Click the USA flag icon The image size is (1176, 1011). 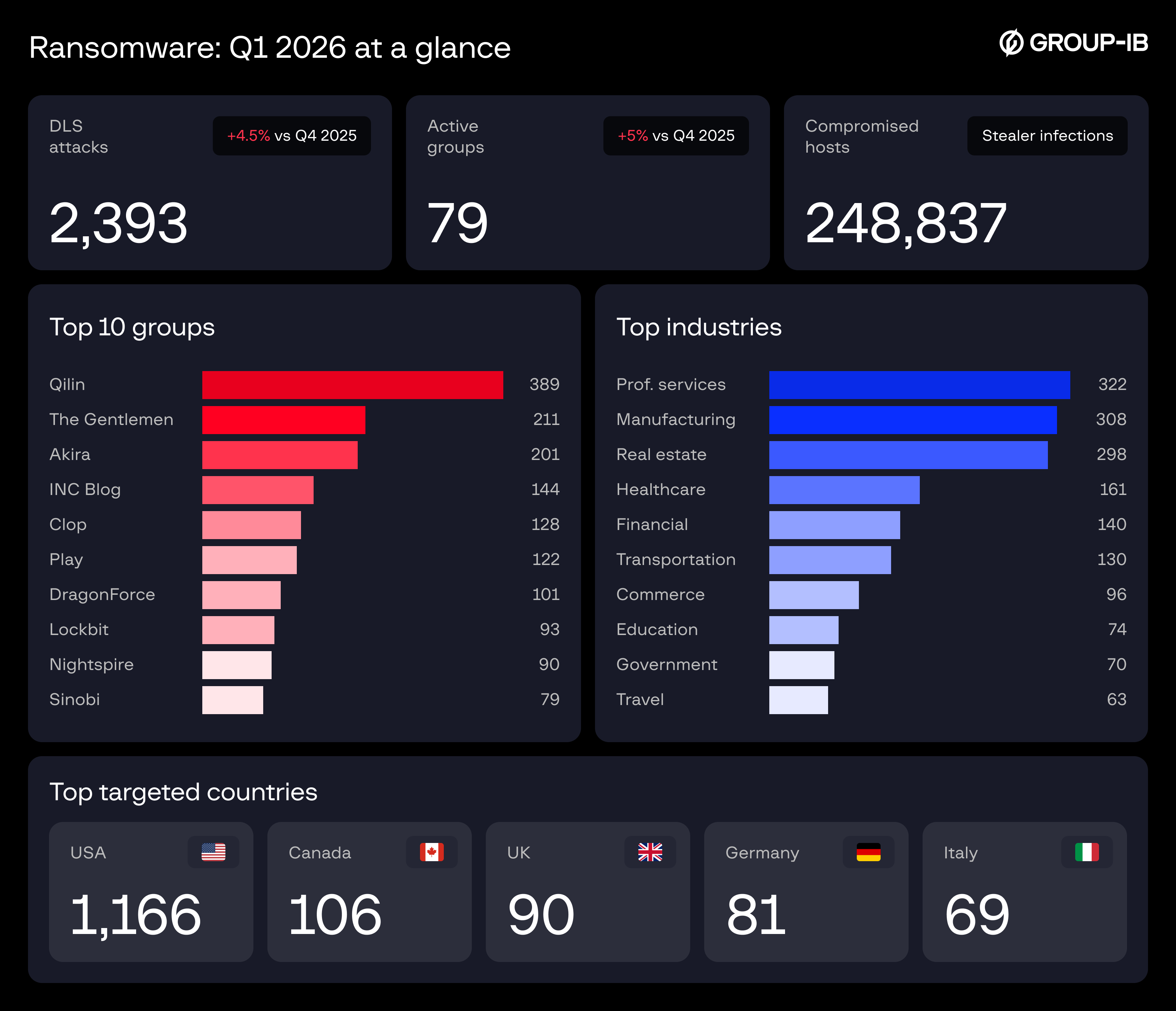click(x=213, y=852)
